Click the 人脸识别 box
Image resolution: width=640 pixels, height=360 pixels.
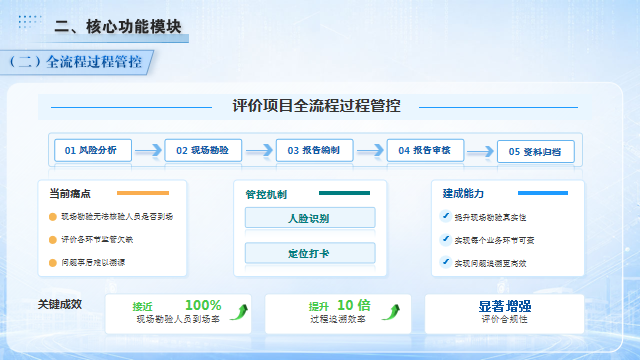click(x=310, y=218)
